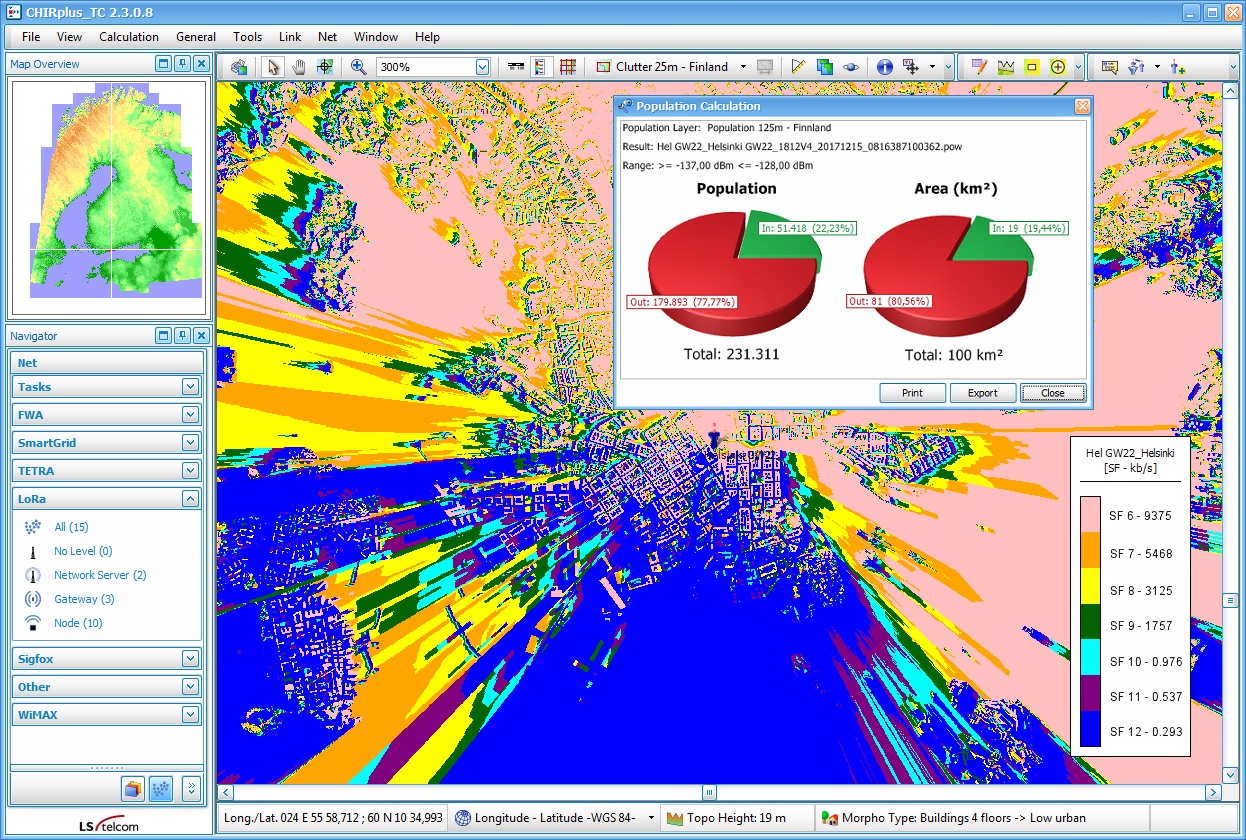Expand the Sigfox section

[190, 659]
